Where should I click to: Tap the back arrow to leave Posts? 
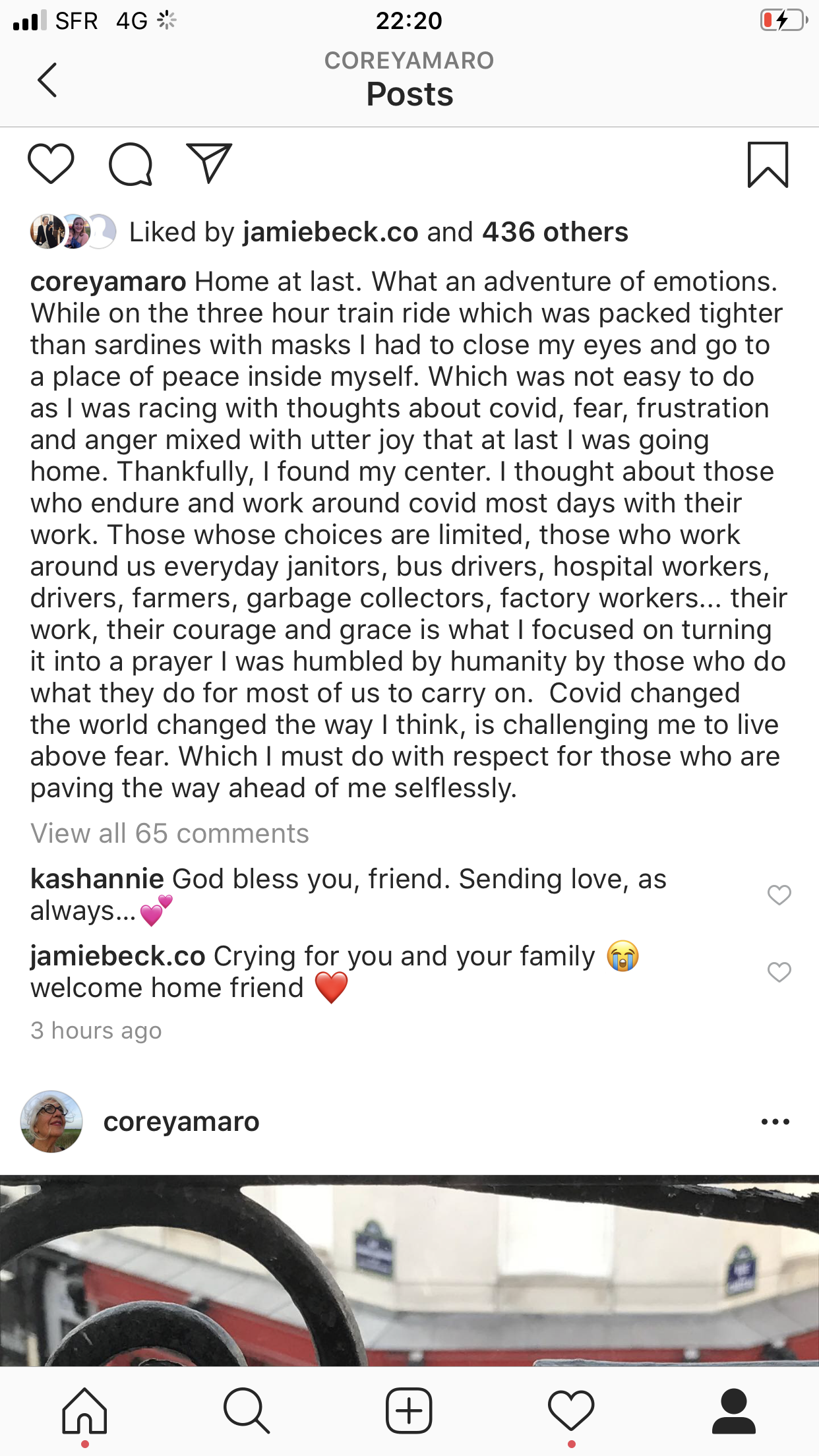[47, 80]
